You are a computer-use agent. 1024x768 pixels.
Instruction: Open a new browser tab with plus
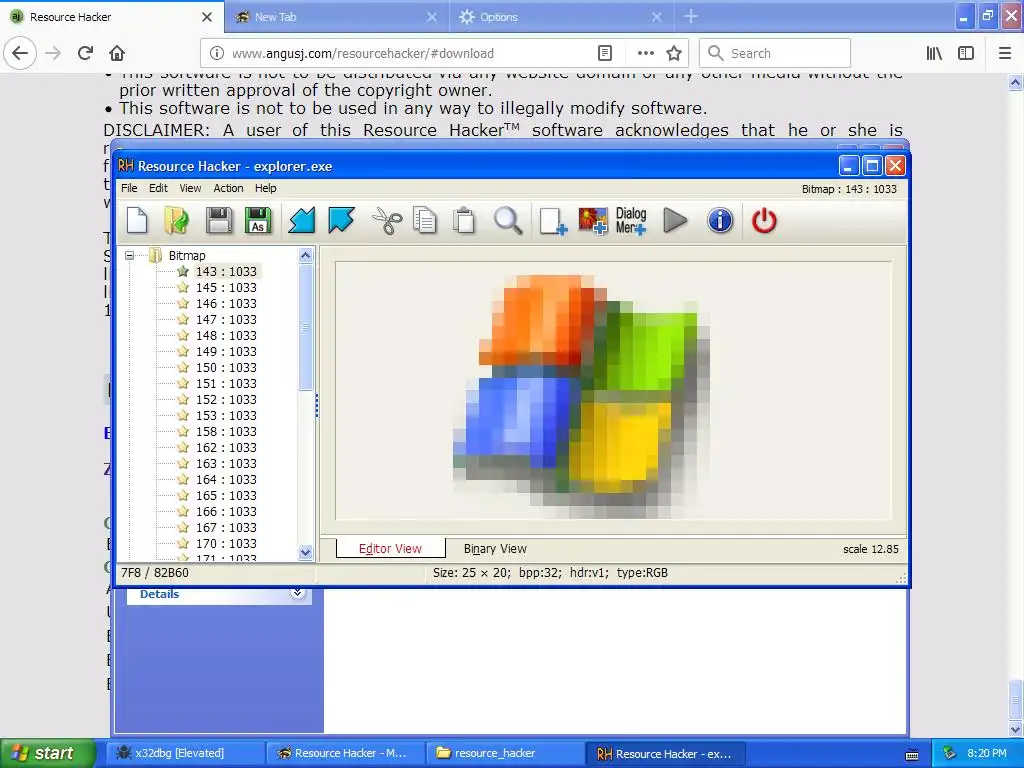coord(690,16)
